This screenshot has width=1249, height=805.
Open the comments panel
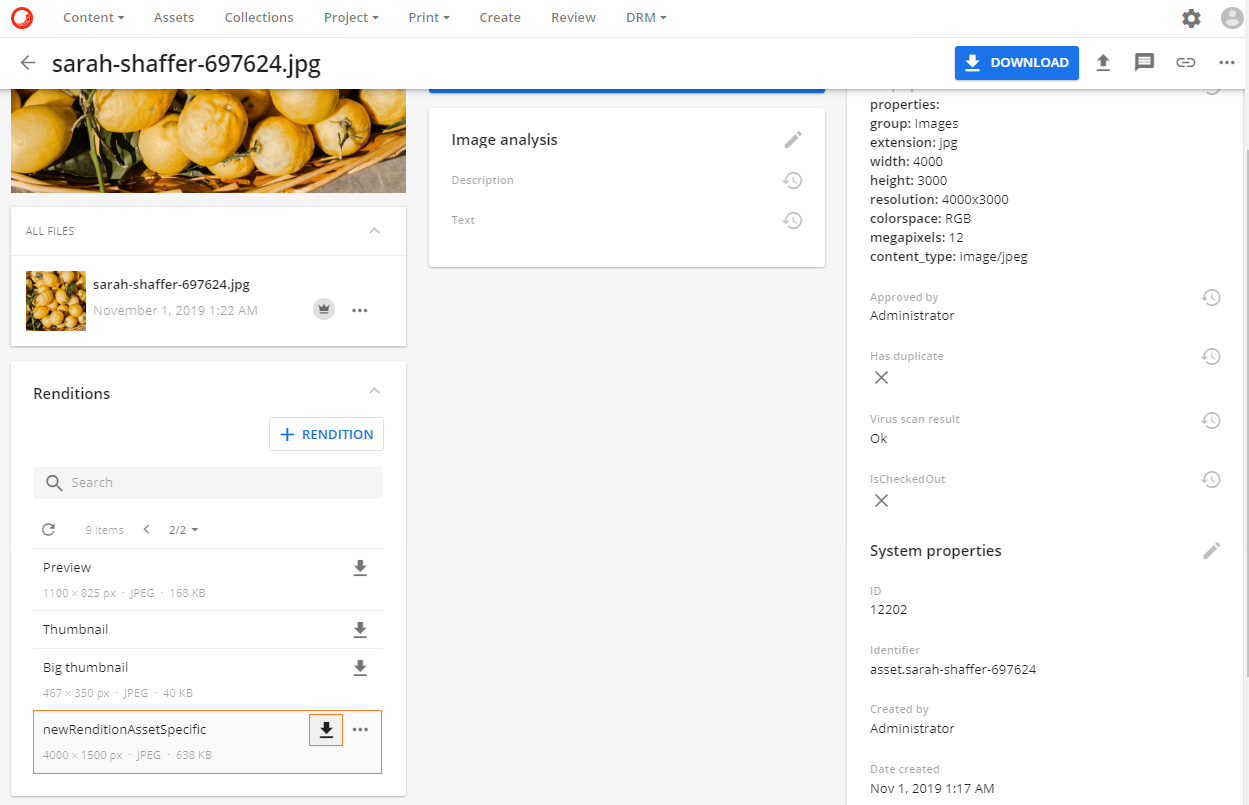1144,62
